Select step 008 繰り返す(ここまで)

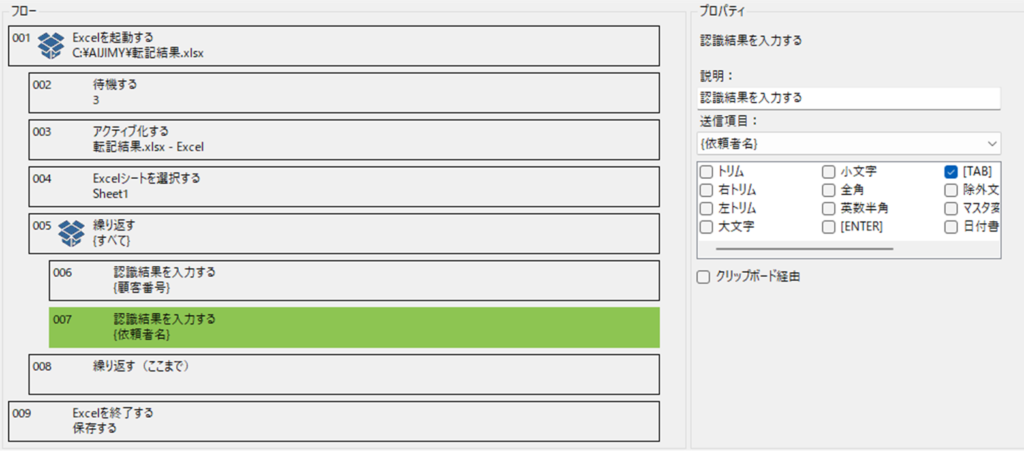(343, 373)
